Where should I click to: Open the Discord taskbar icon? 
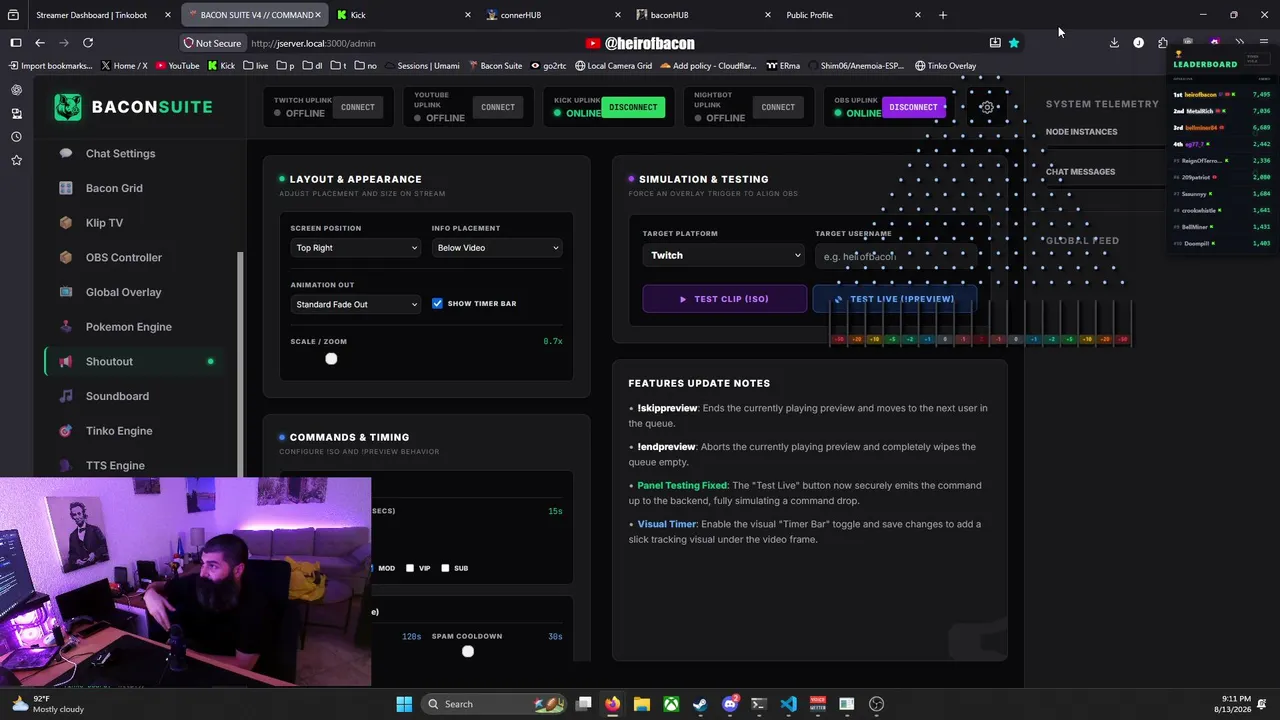[x=730, y=704]
